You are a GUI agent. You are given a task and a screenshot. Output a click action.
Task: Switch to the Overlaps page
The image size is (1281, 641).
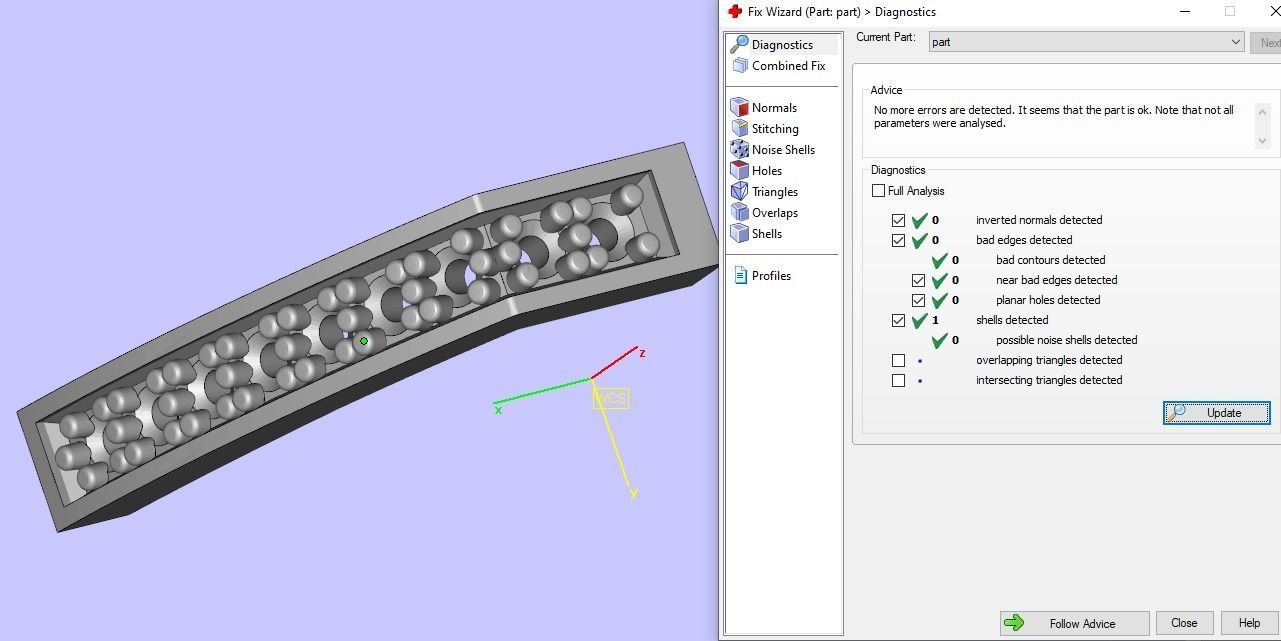click(774, 212)
